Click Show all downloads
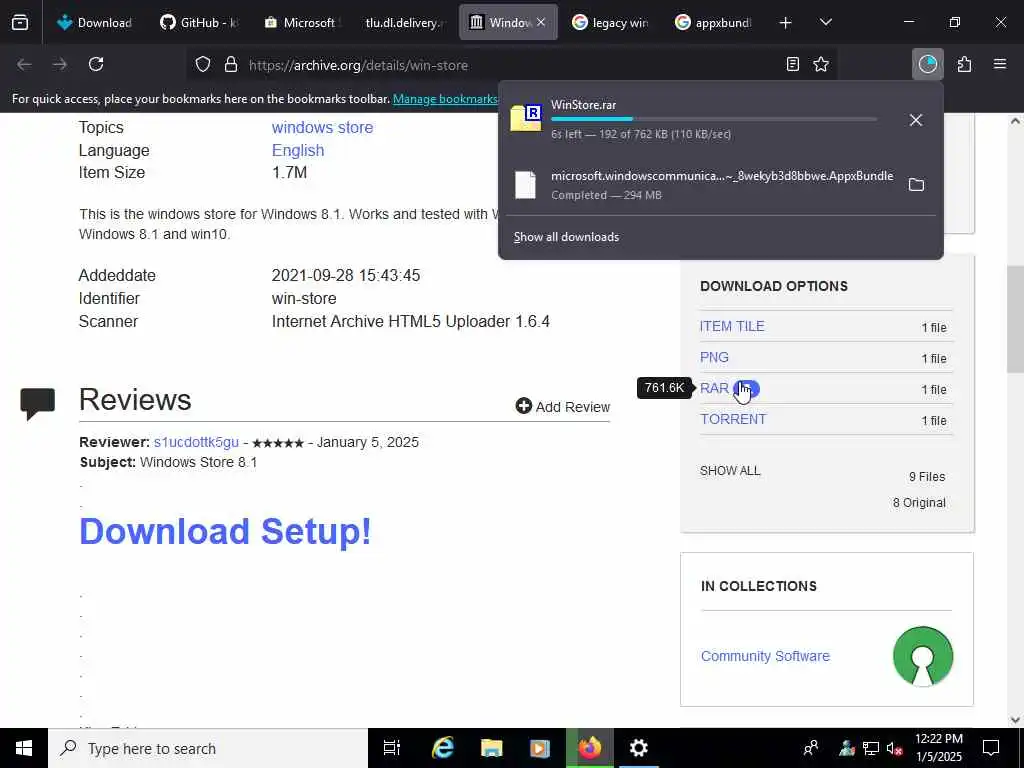Viewport: 1024px width, 768px height. tap(566, 237)
